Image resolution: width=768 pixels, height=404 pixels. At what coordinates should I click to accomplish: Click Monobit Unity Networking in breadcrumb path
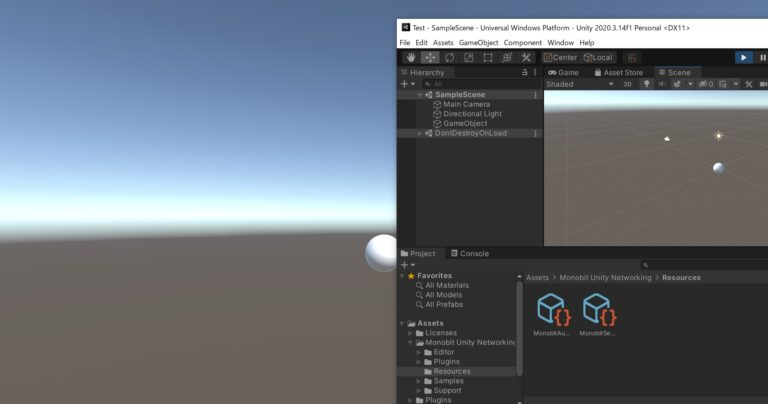(605, 278)
